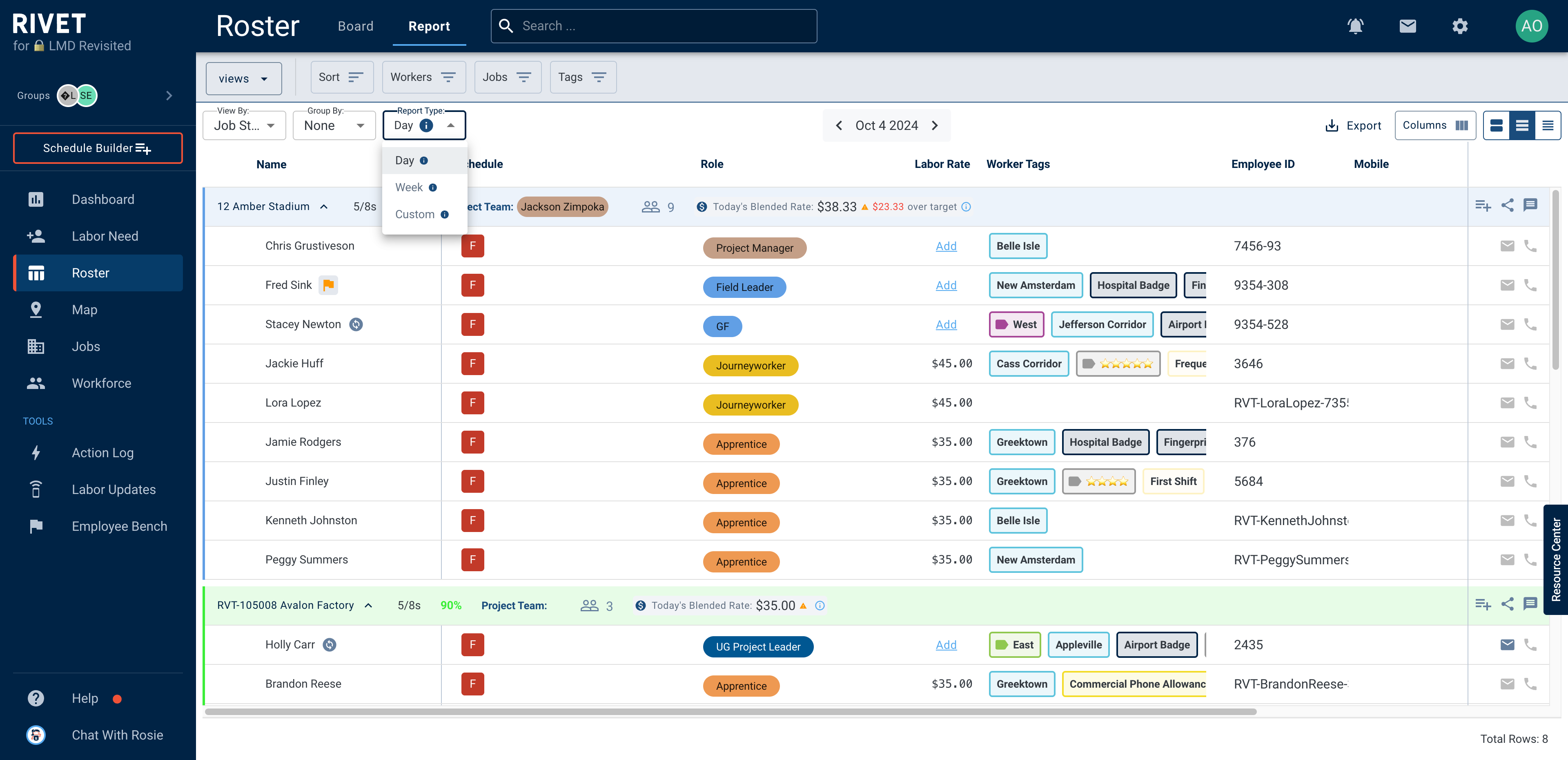This screenshot has height=760, width=1568.
Task: Click the envelope icon in Holly Carr row
Action: click(x=1507, y=644)
